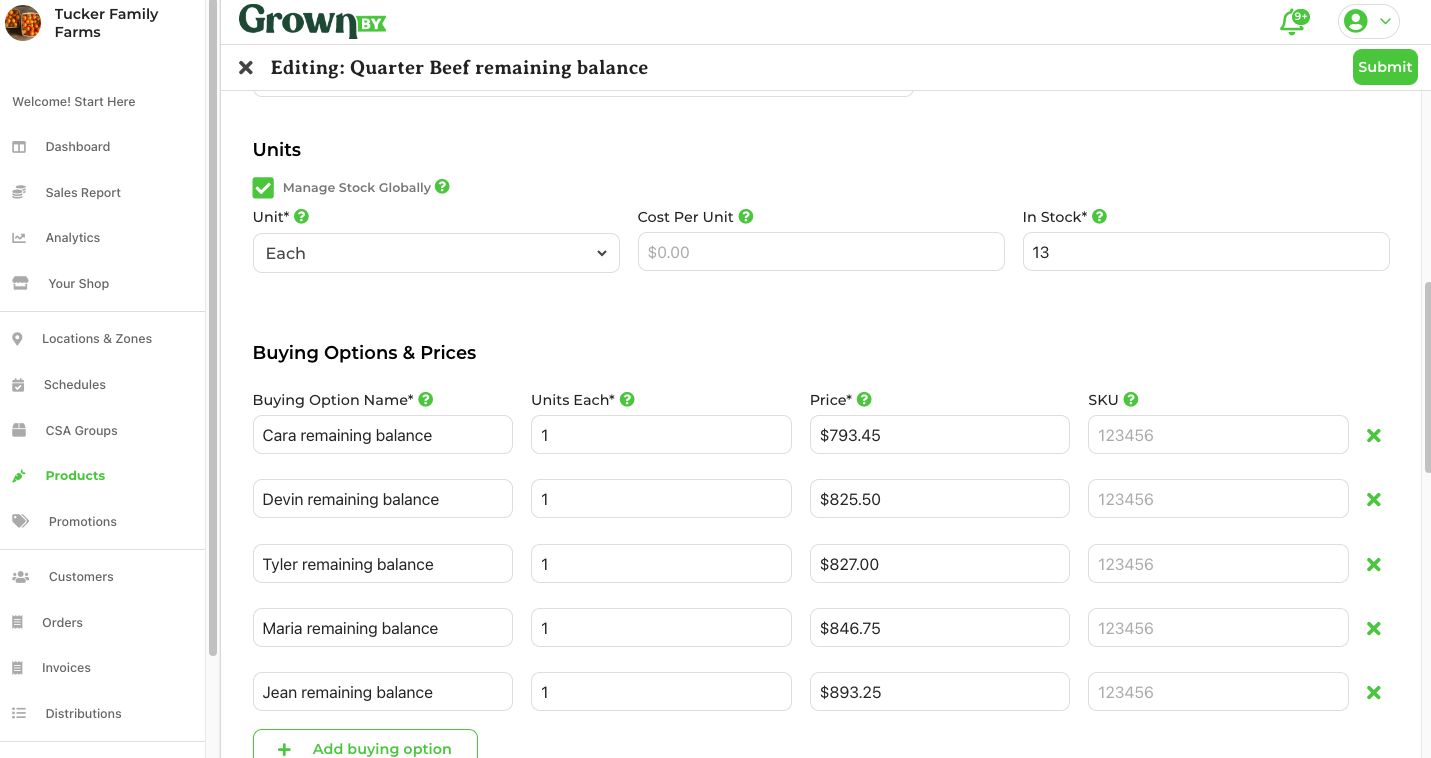Screen dimensions: 1431x758
Task: Show help icon next to Unit
Action: pos(301,216)
